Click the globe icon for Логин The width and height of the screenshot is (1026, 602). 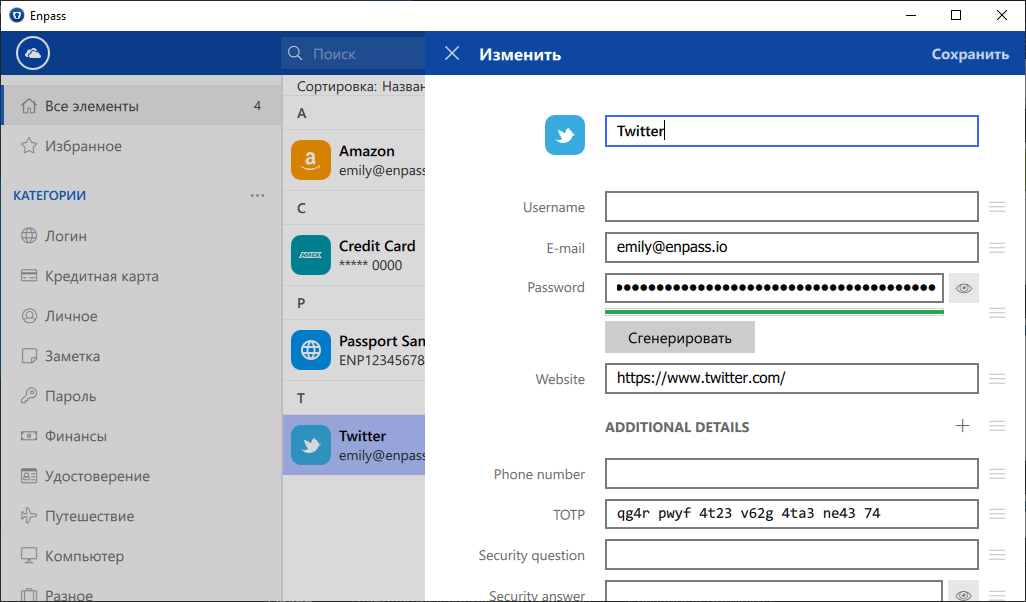coord(29,236)
